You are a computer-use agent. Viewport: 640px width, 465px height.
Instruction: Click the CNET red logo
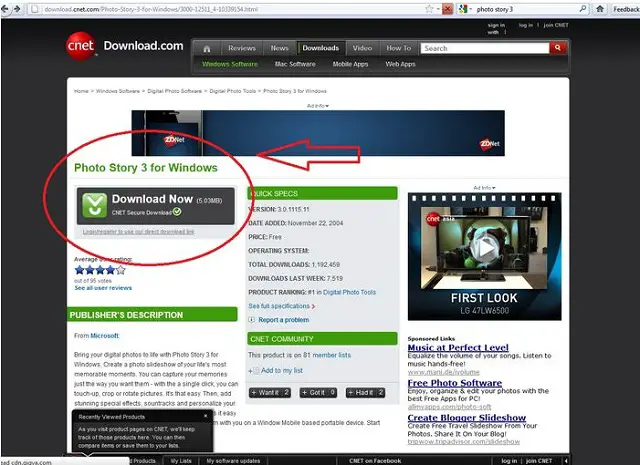click(x=81, y=46)
